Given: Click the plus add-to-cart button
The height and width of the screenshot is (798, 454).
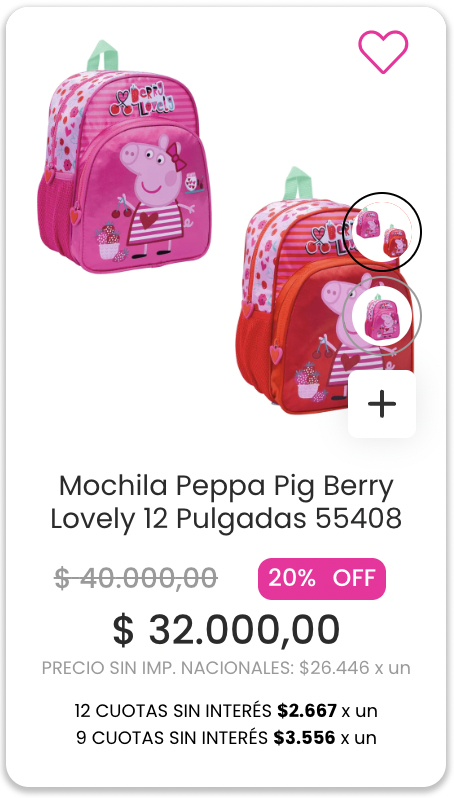Looking at the screenshot, I should [382, 404].
